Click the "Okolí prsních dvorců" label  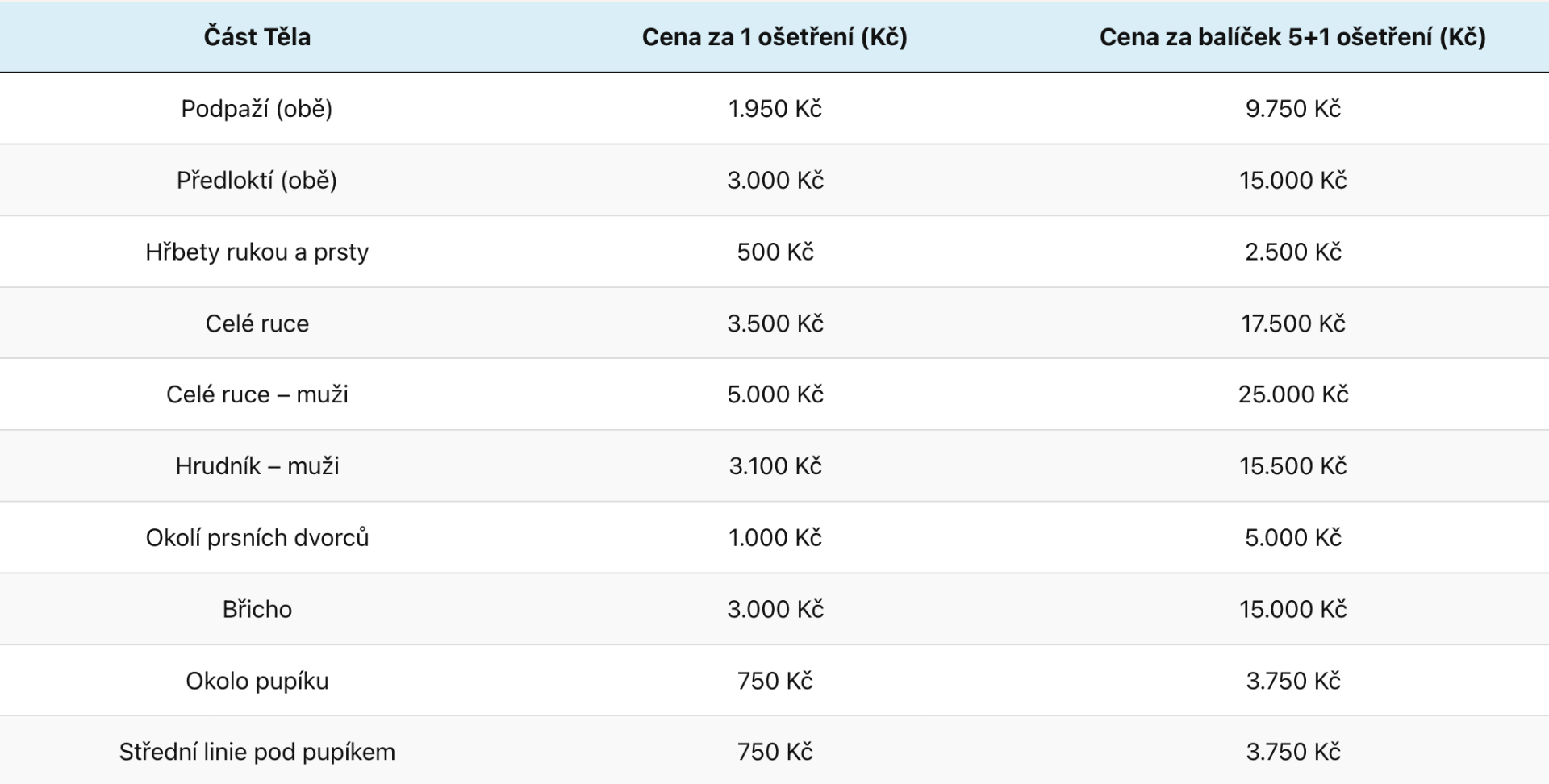click(257, 538)
